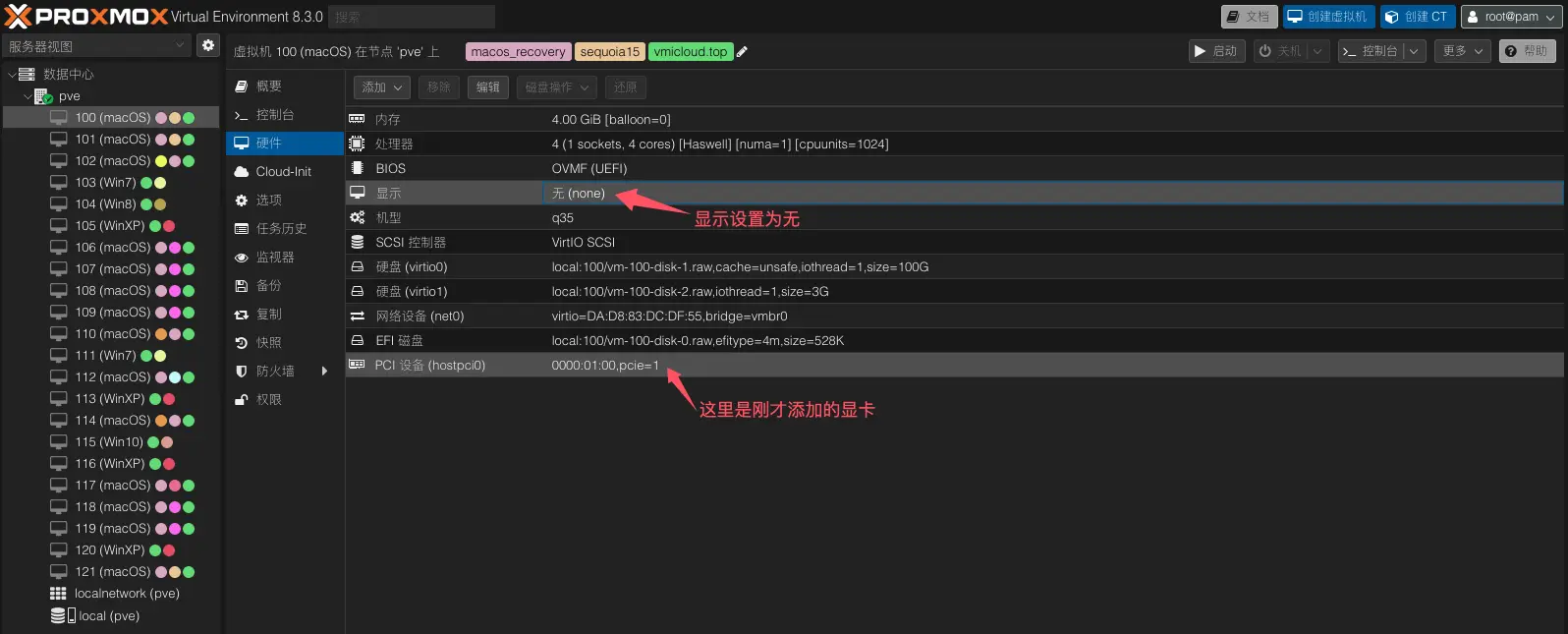This screenshot has width=1568, height=634.
Task: Click the pve node icon
Action: point(43,96)
